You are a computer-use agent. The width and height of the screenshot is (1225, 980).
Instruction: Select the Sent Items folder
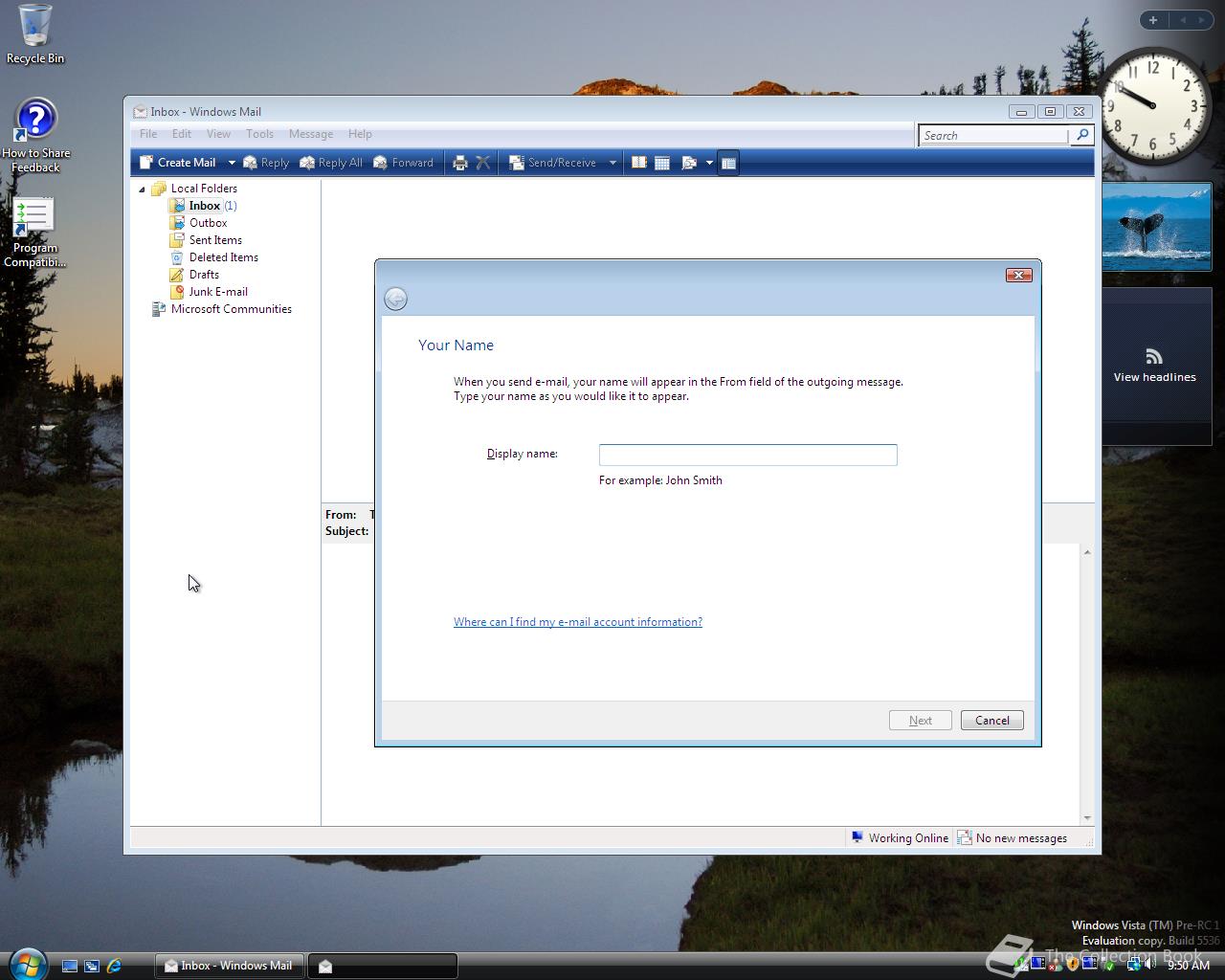[x=206, y=240]
